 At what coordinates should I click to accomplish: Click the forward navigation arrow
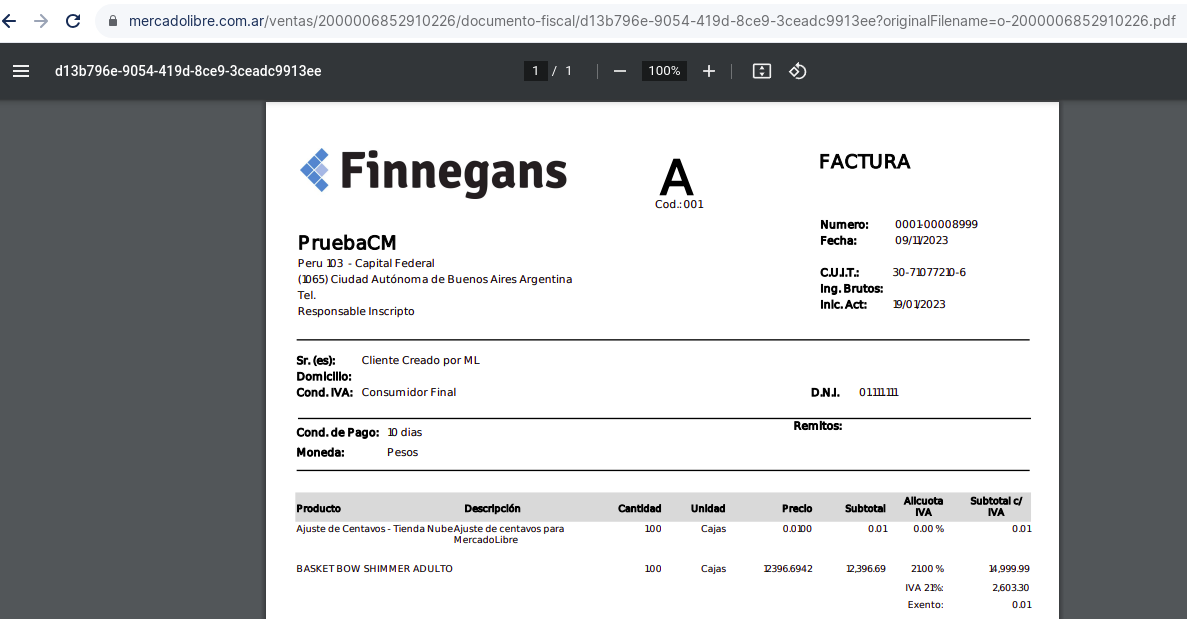(x=41, y=21)
